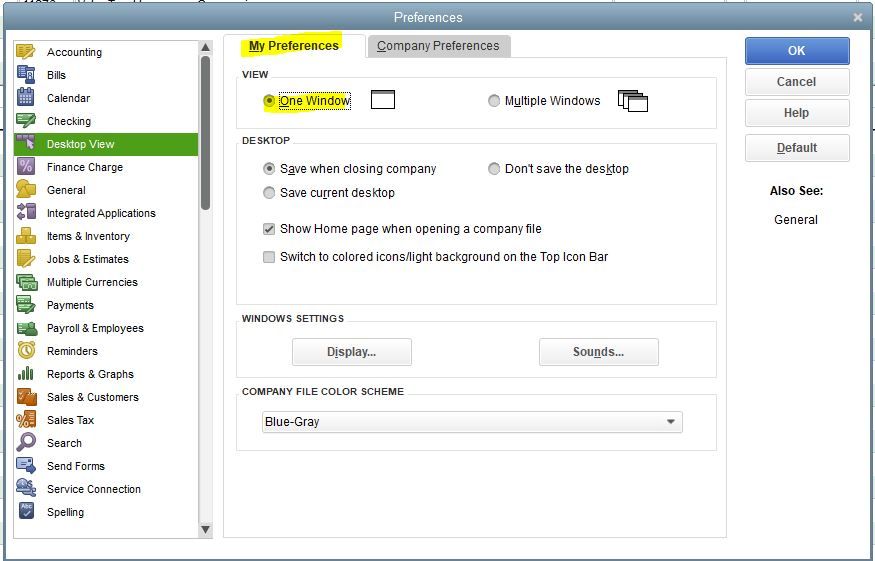Open Help for preferences
The image size is (875, 561).
[797, 113]
